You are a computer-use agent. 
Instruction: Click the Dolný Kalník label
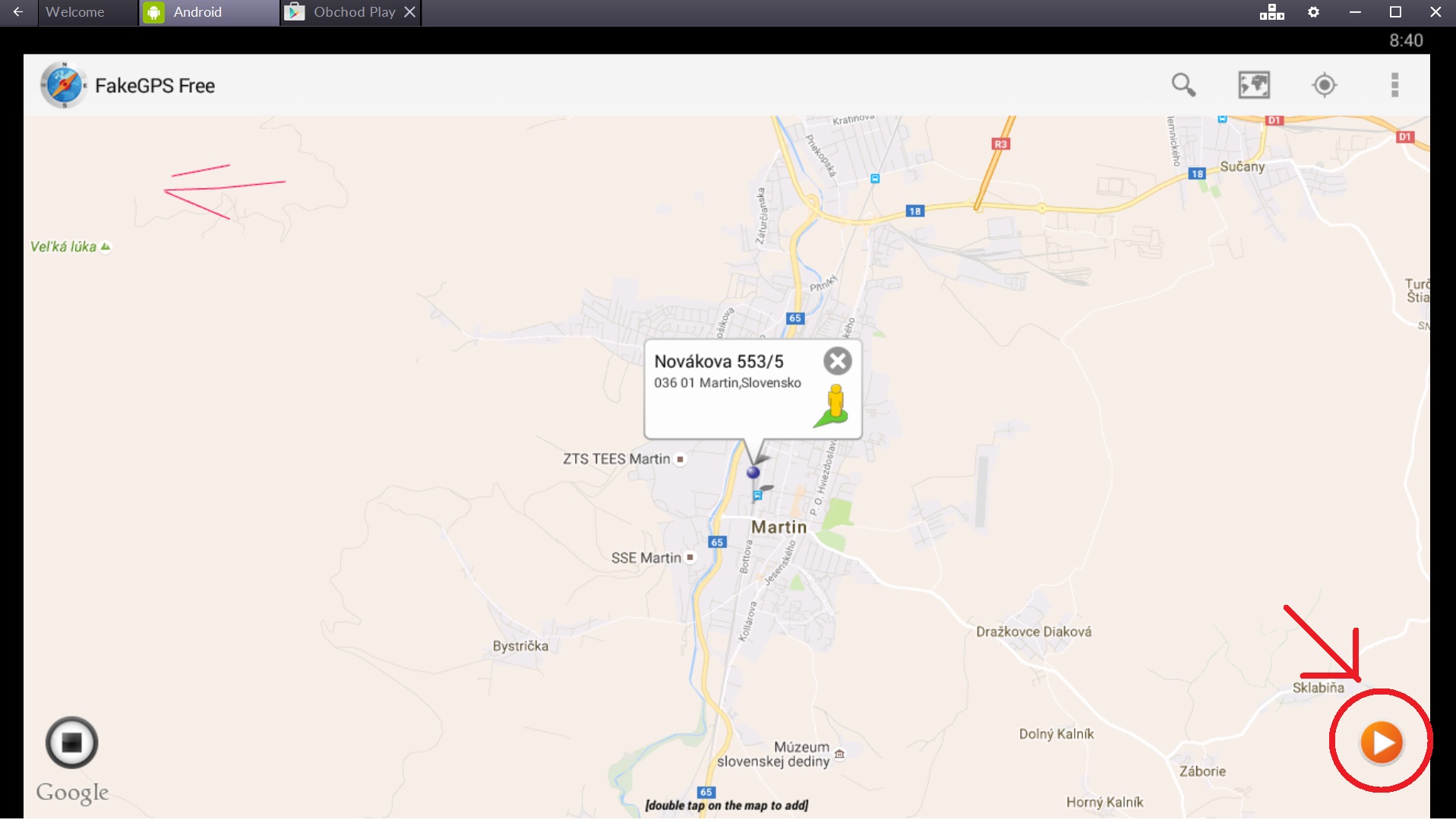(1056, 734)
